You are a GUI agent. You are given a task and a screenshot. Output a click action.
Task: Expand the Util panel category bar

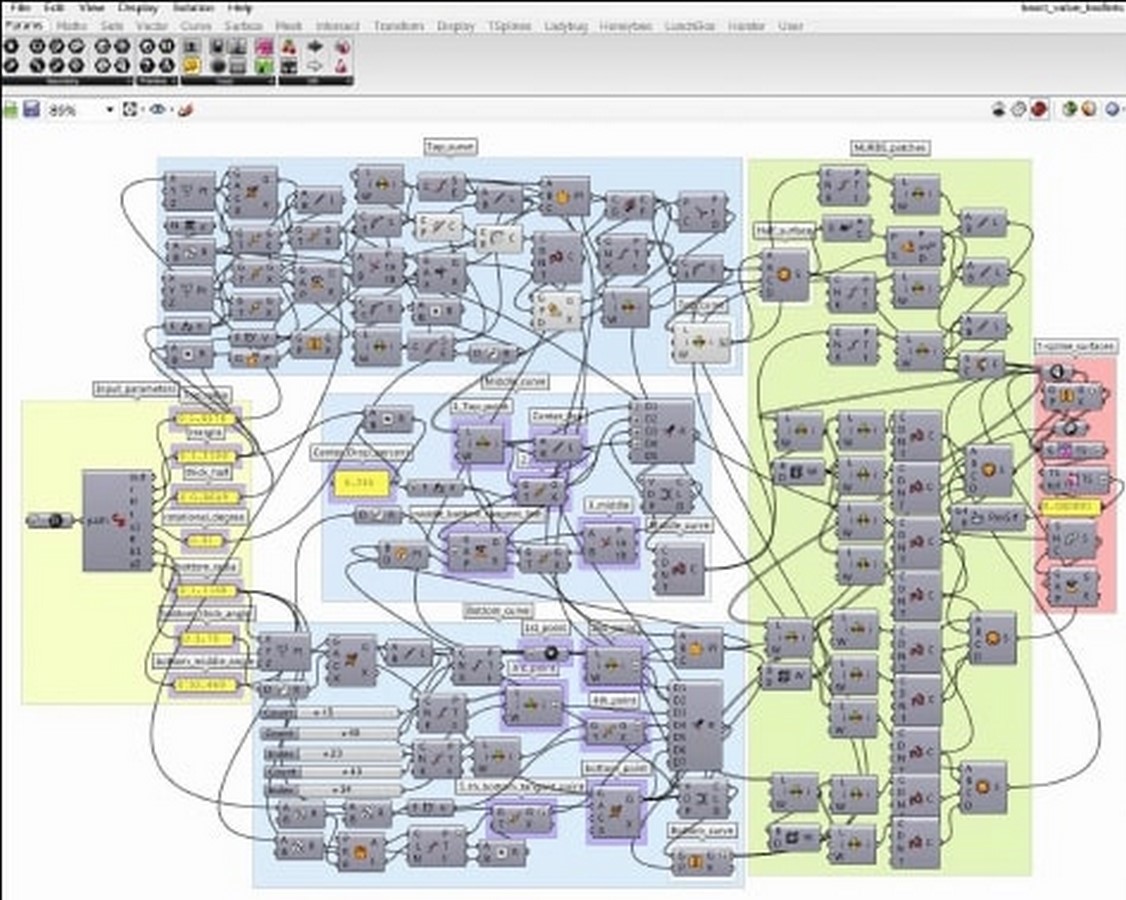315,82
